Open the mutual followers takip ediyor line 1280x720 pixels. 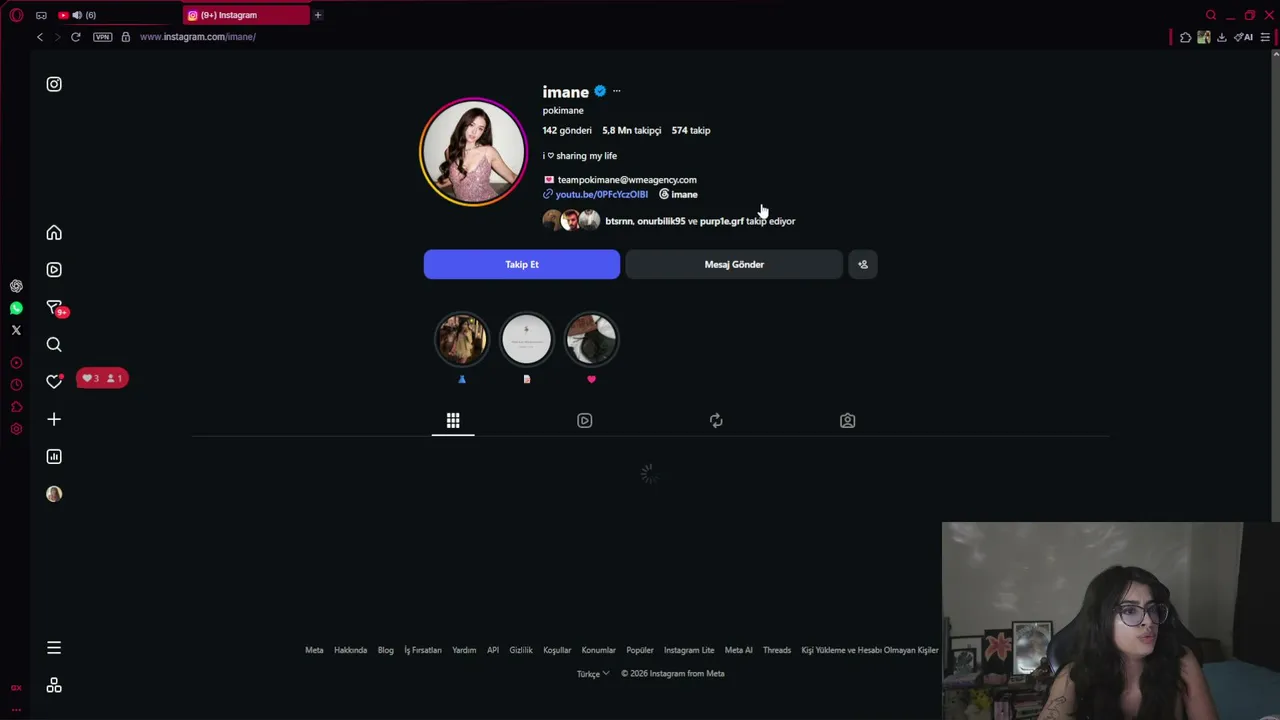click(x=700, y=221)
